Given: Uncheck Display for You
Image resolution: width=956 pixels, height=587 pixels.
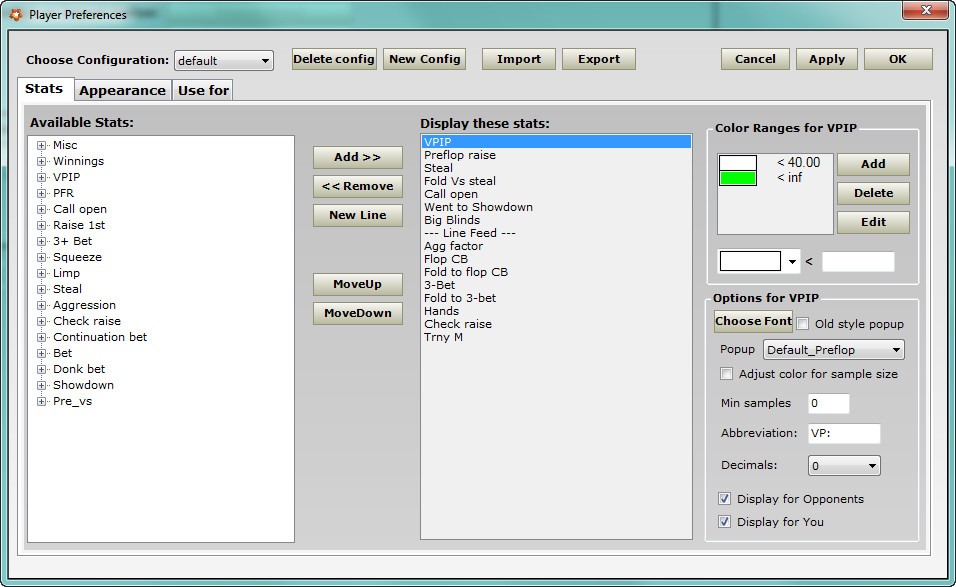Looking at the screenshot, I should click(x=724, y=522).
